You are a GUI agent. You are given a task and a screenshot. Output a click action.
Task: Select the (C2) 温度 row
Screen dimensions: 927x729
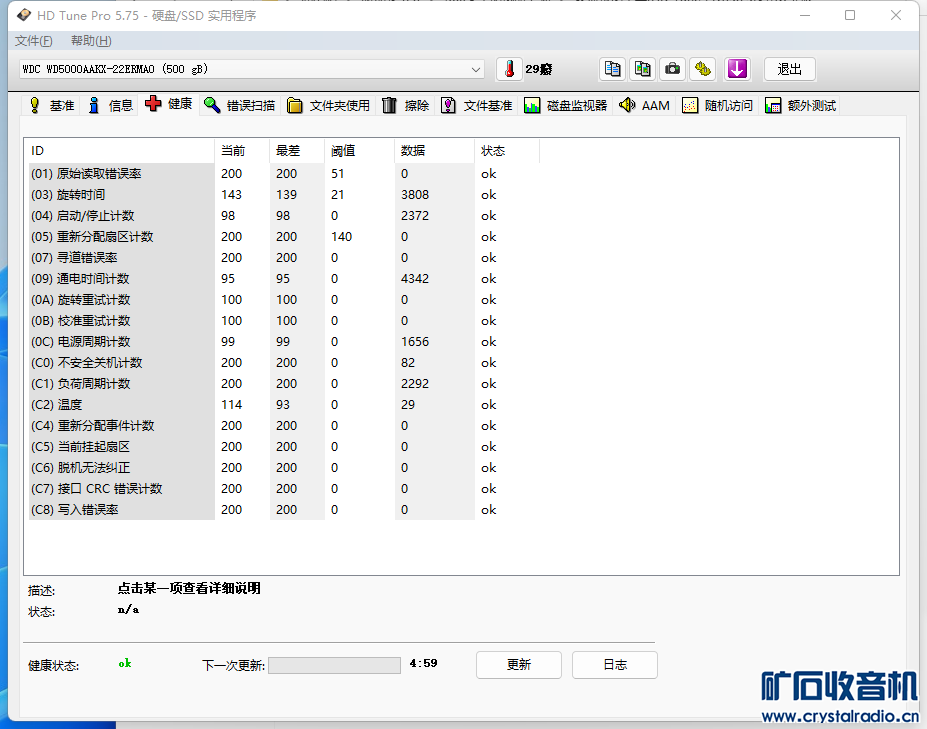pyautogui.click(x=284, y=404)
